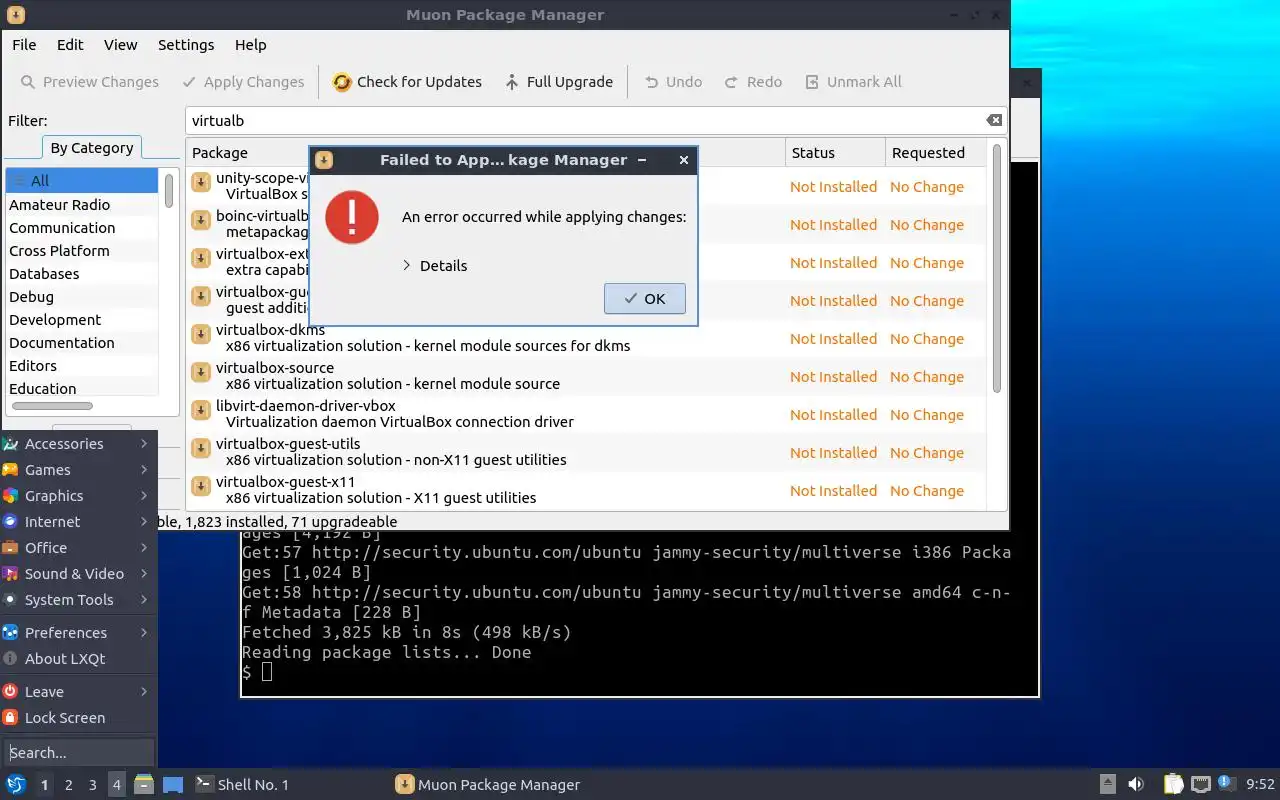Screen dimensions: 1280x800
Task: Select the By Category tab
Action: click(92, 148)
